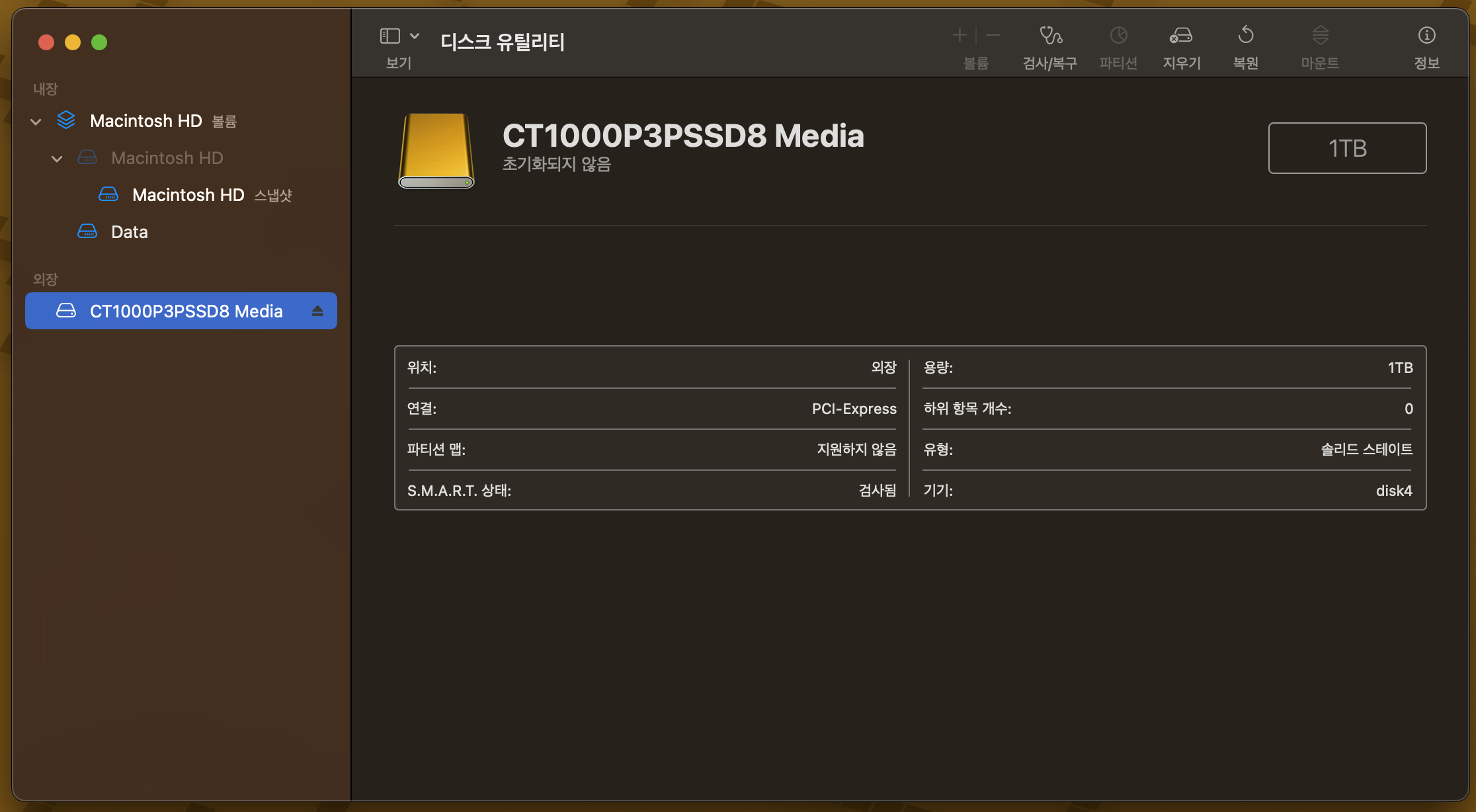Viewport: 1476px width, 812px height.
Task: Select the Macintosh HD snapshot item
Action: [188, 195]
